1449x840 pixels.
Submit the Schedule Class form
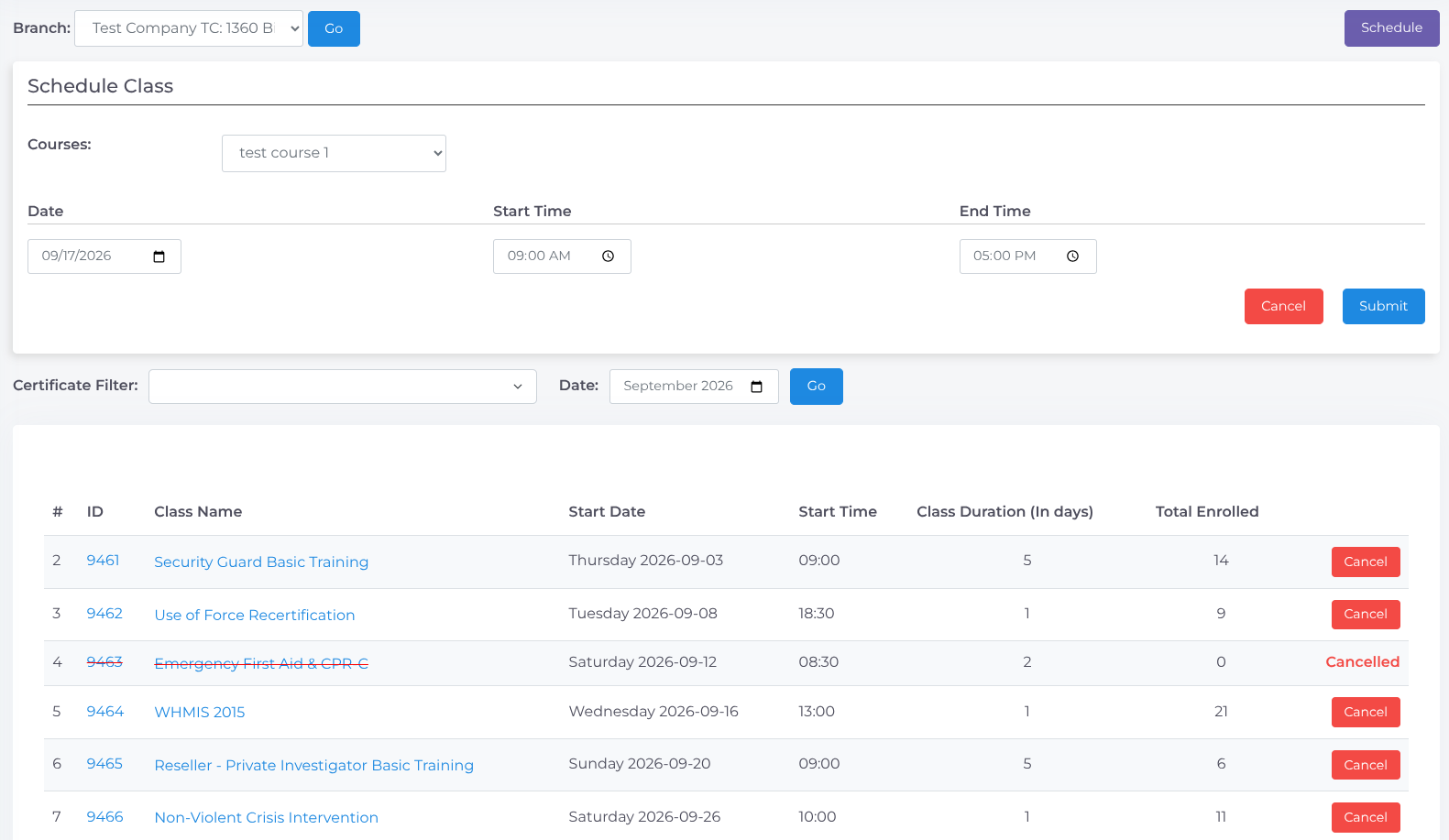[1383, 306]
